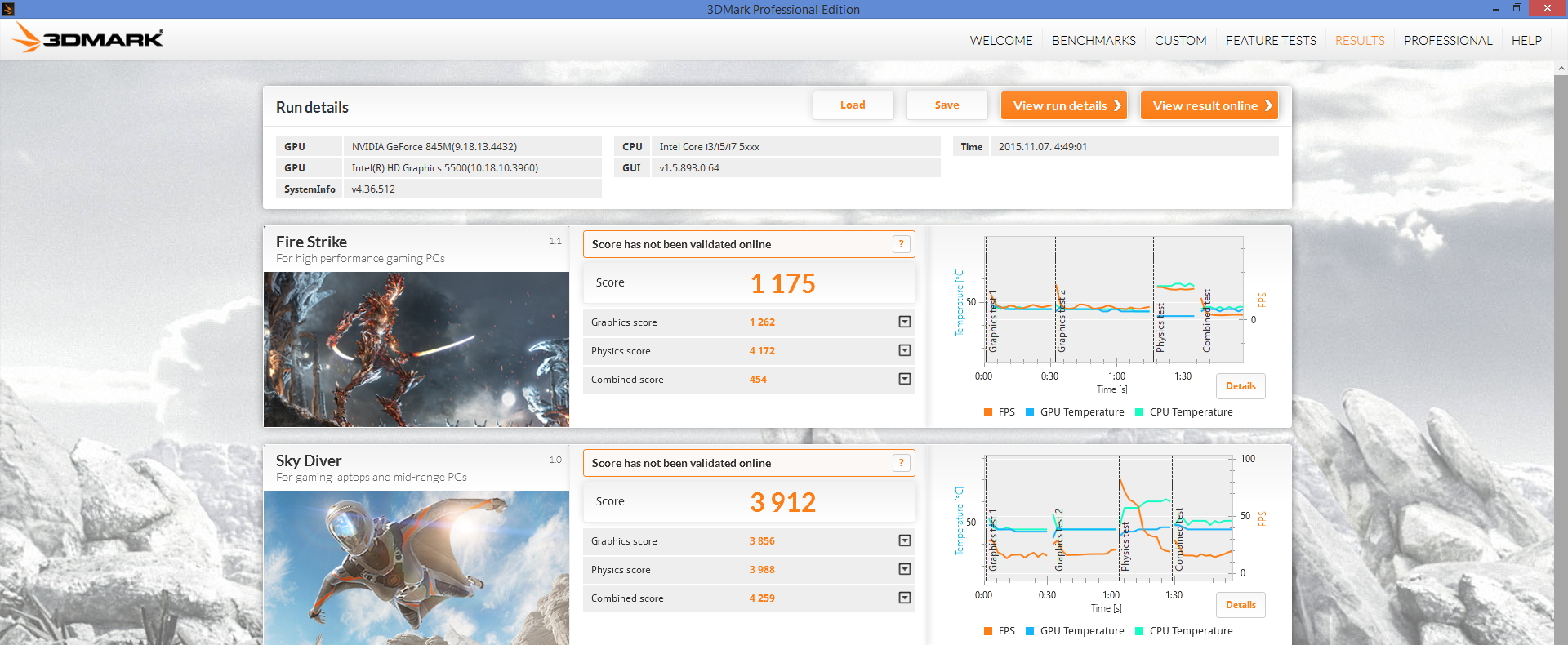
Task: Expand Fire Strike Physics score details
Action: 904,350
